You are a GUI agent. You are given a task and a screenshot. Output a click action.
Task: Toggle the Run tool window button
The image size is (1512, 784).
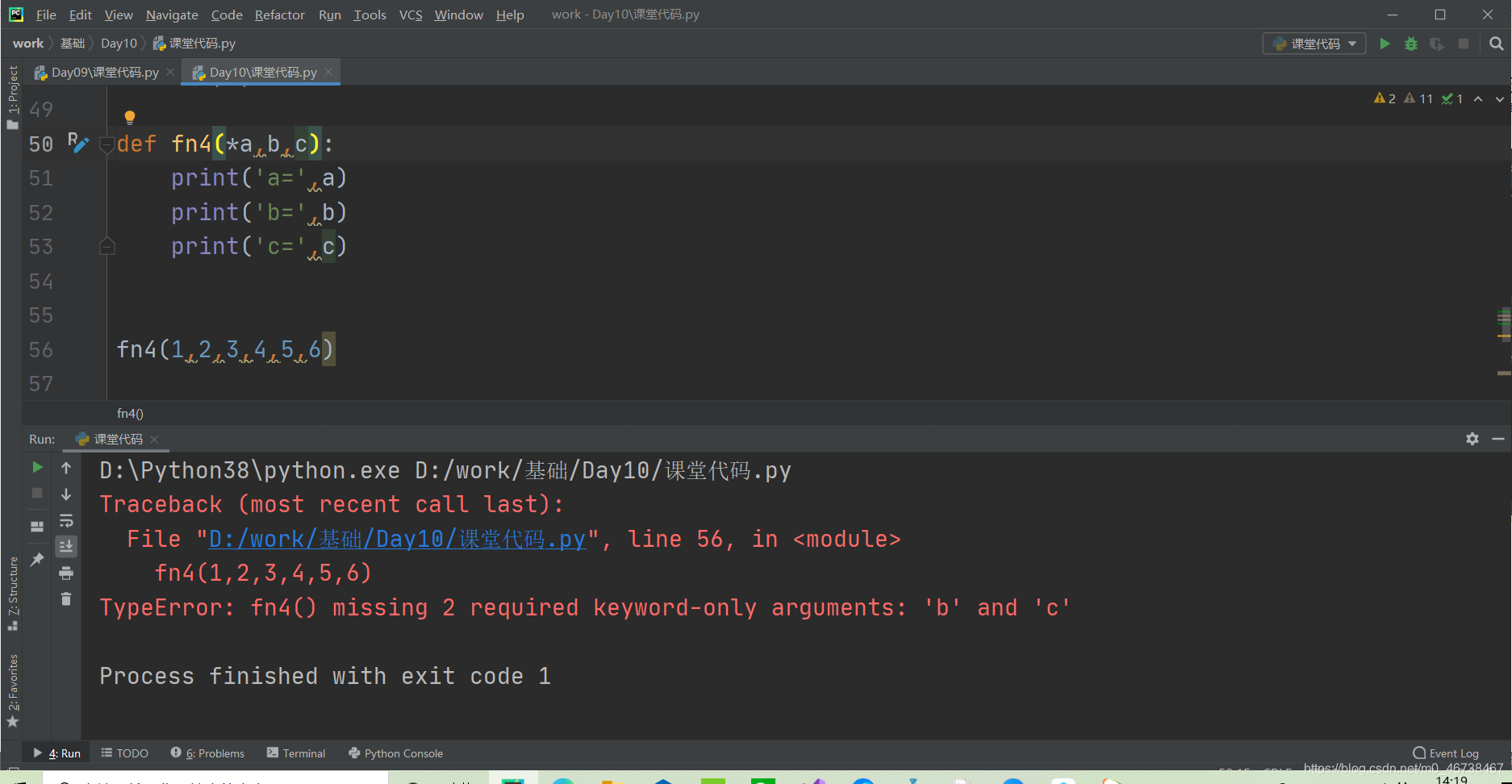[56, 753]
